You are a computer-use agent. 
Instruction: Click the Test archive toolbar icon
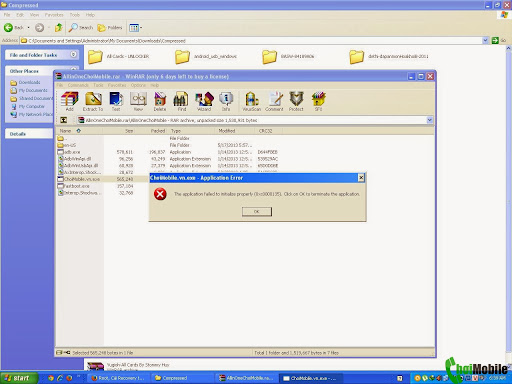tap(116, 101)
